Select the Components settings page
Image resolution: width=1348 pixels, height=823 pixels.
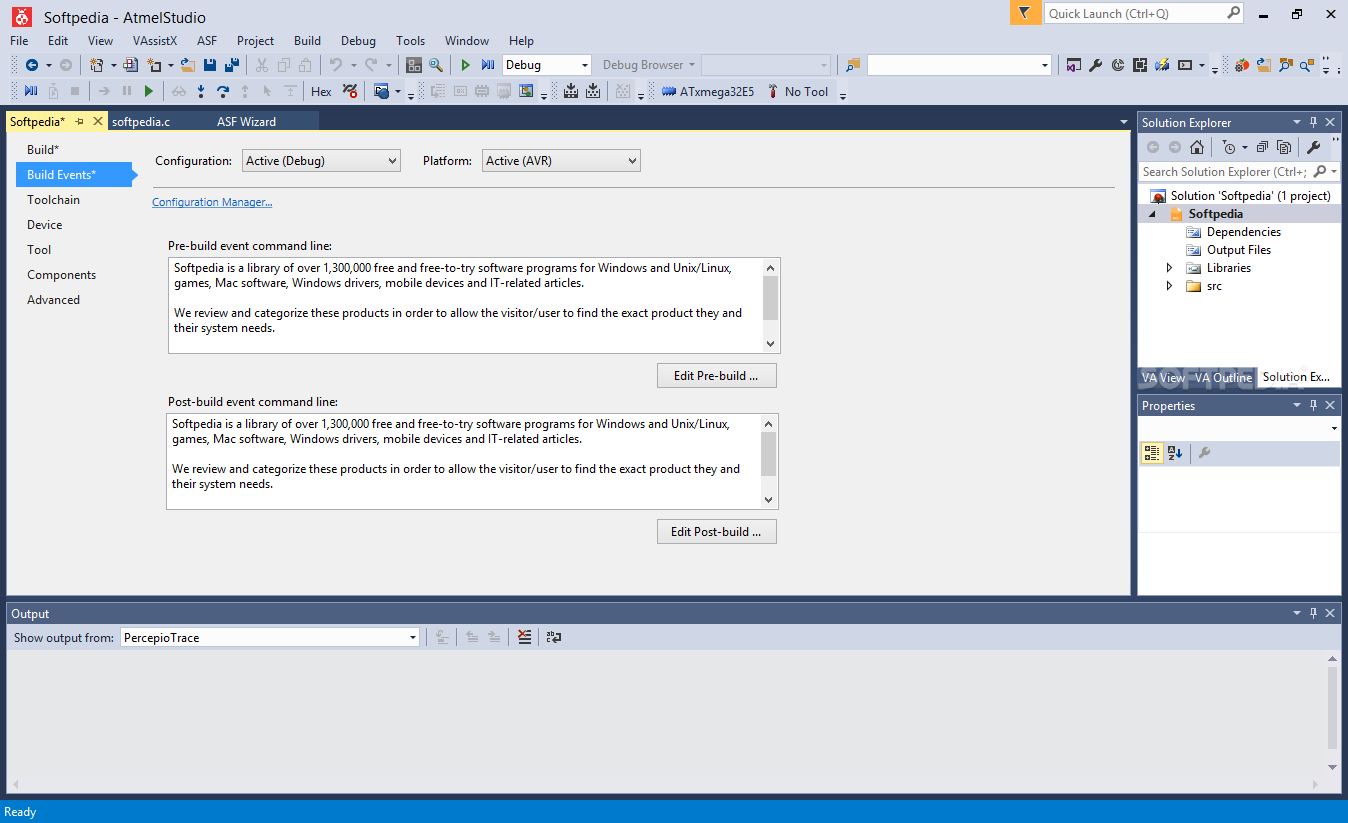pyautogui.click(x=62, y=275)
